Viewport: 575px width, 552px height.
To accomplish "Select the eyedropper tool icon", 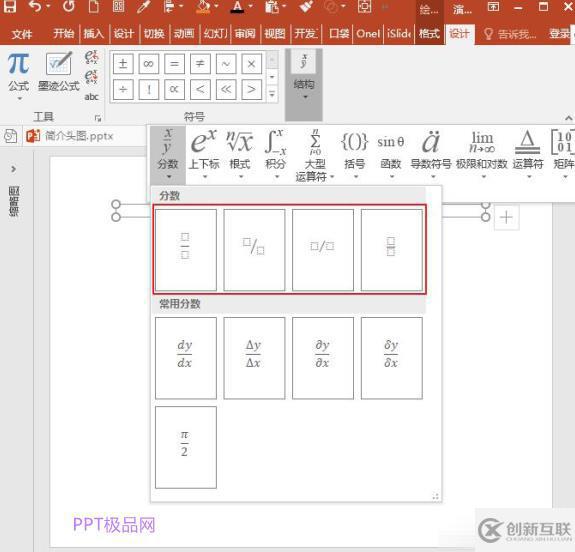I will [143, 6].
